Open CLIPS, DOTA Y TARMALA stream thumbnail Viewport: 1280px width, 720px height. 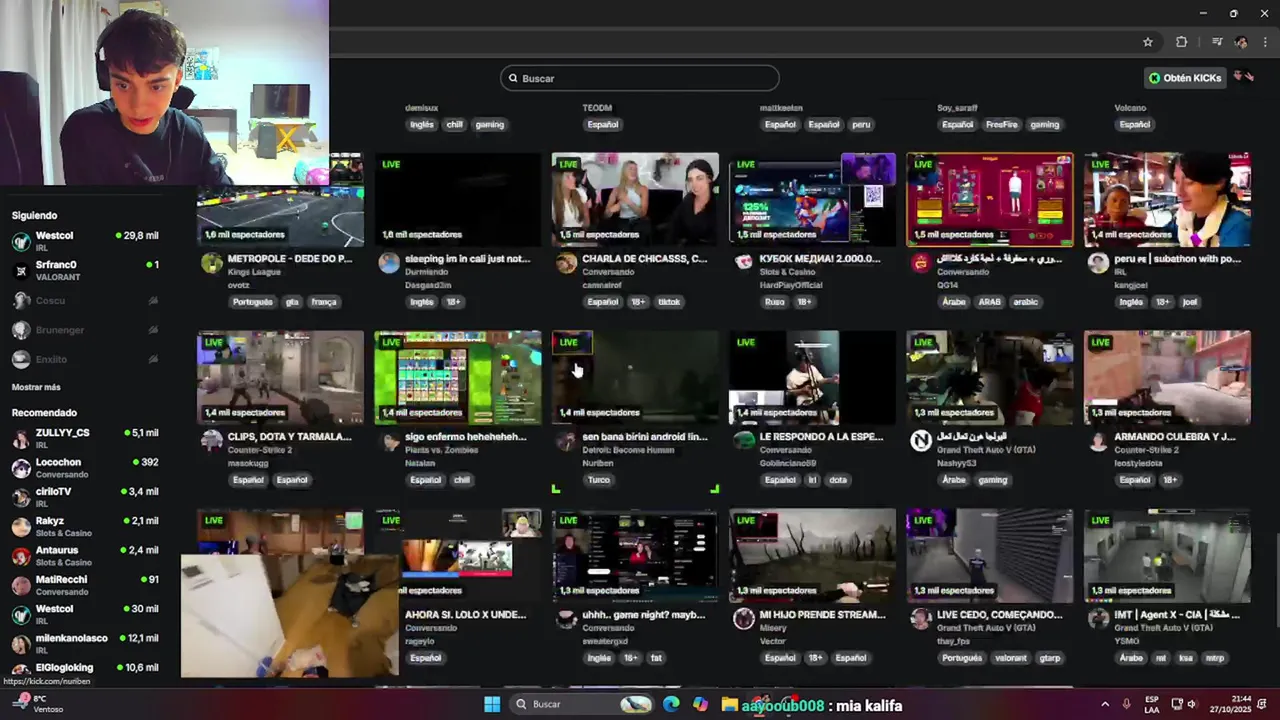(281, 378)
